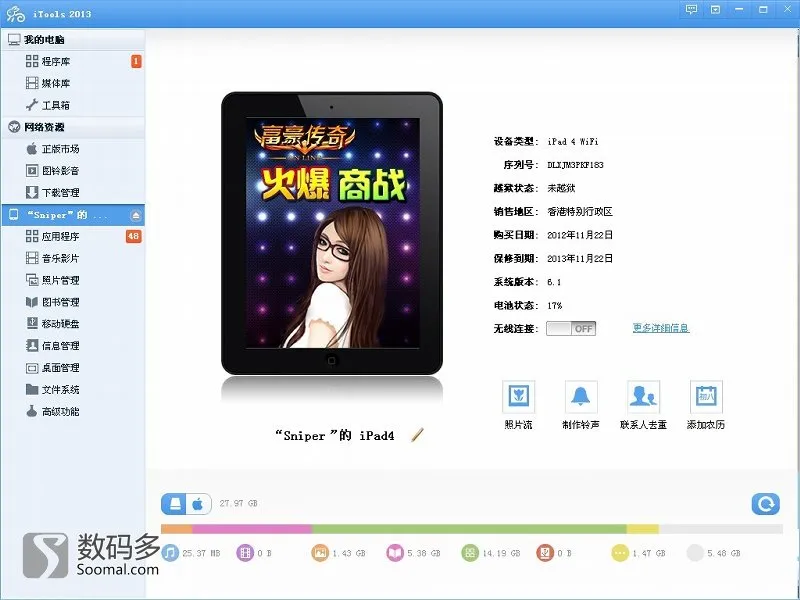
Task: Toggle the 无线连接 OFF switch
Action: 571,329
